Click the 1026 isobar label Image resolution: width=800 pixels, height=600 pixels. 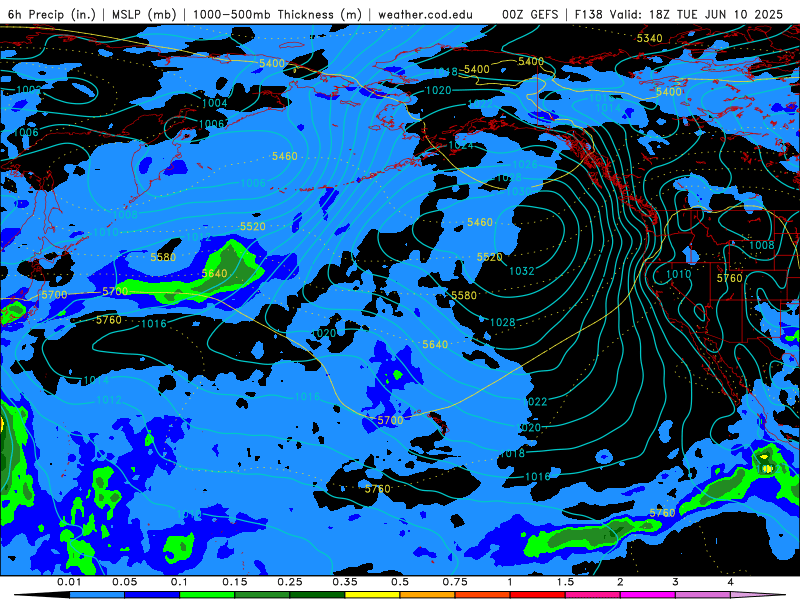(x=525, y=164)
